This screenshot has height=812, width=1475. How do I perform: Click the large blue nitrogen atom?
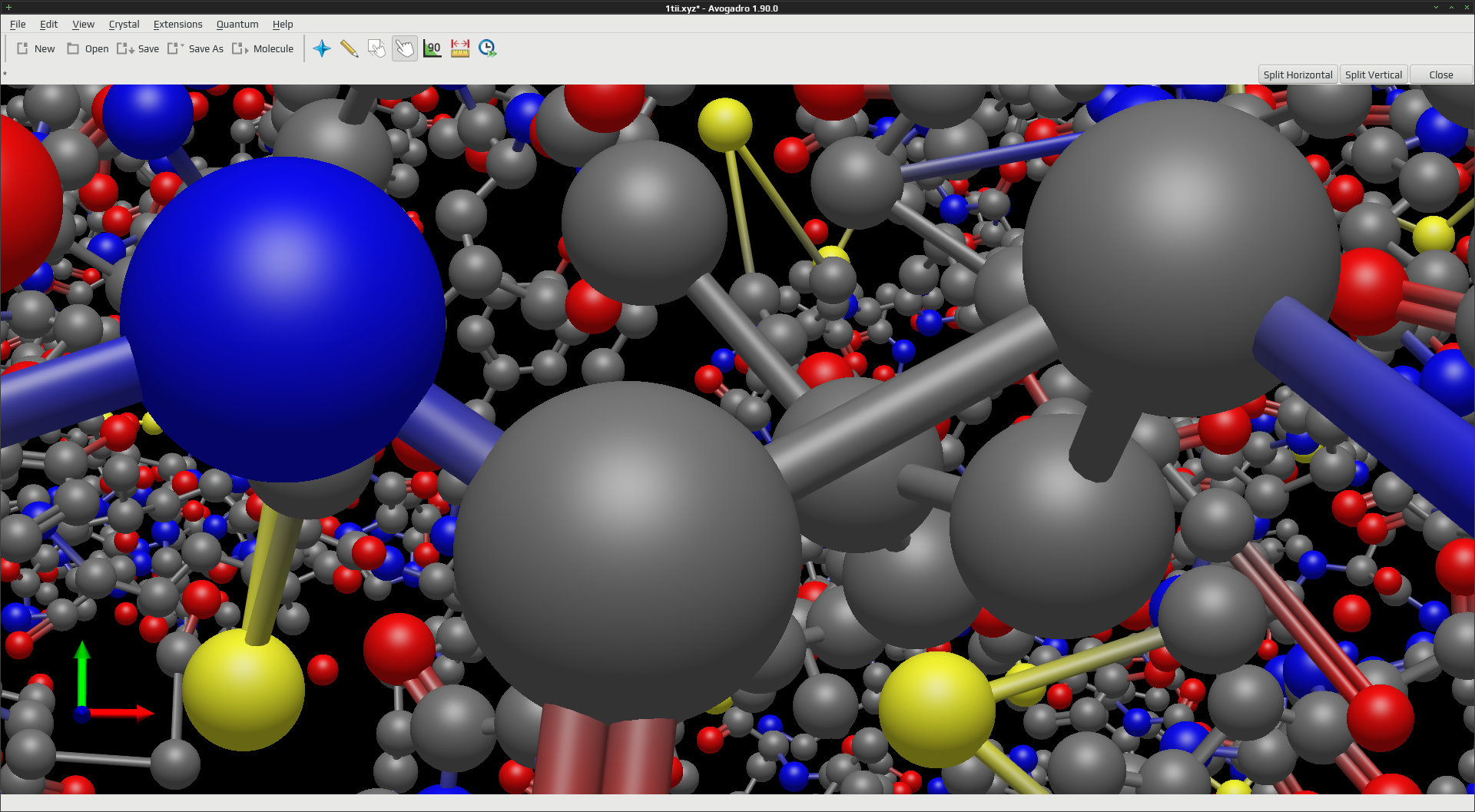point(283,319)
